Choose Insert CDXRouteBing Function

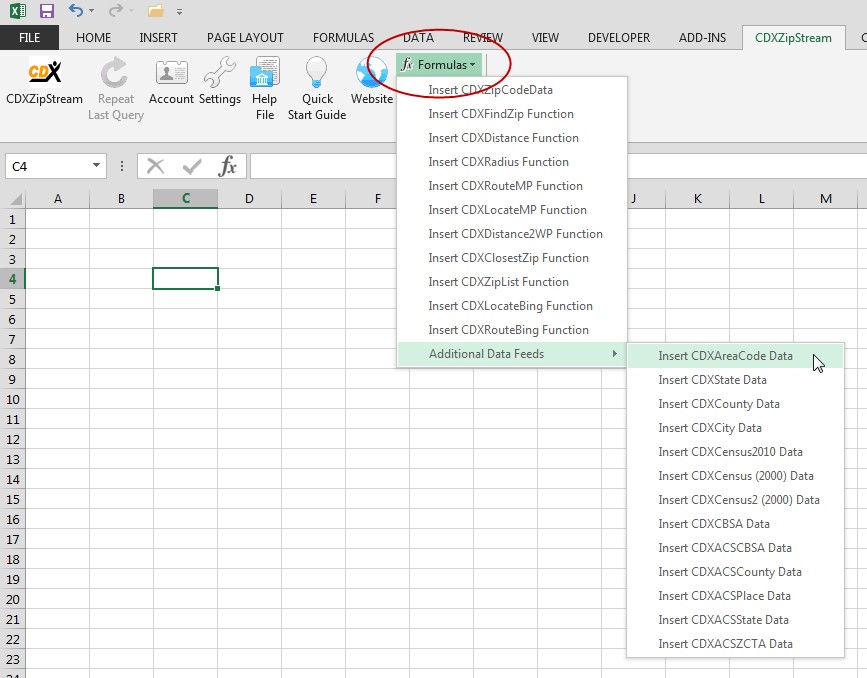512,330
